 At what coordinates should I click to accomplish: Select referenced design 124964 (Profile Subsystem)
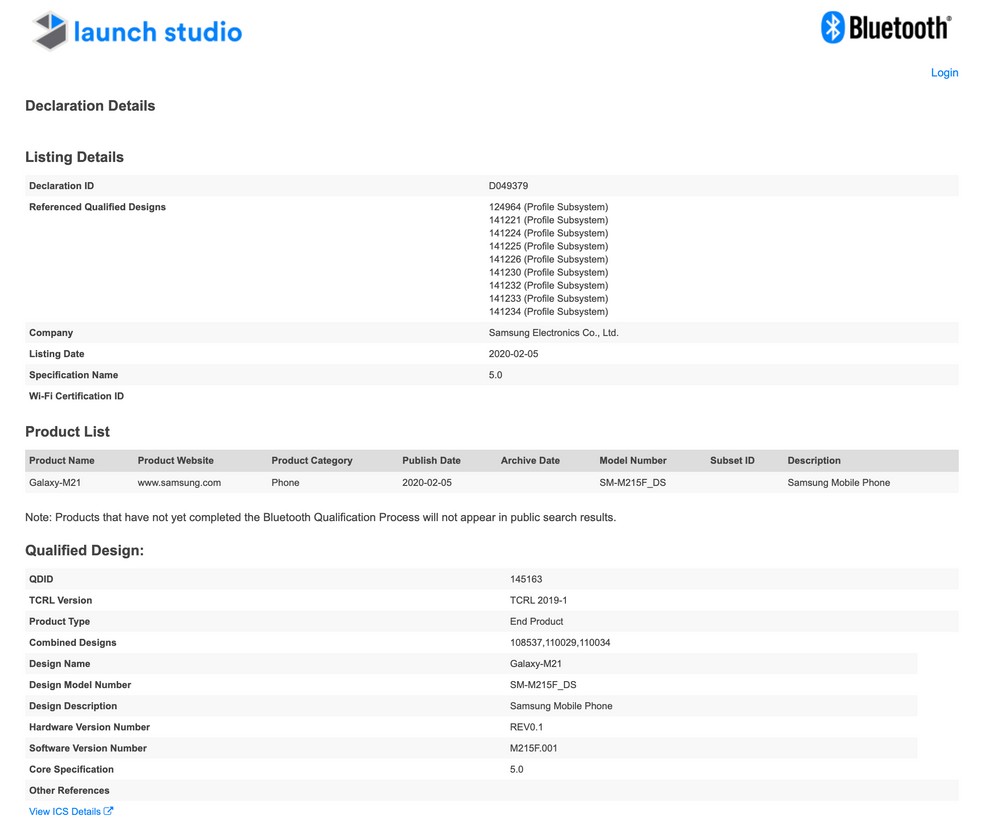pyautogui.click(x=548, y=207)
